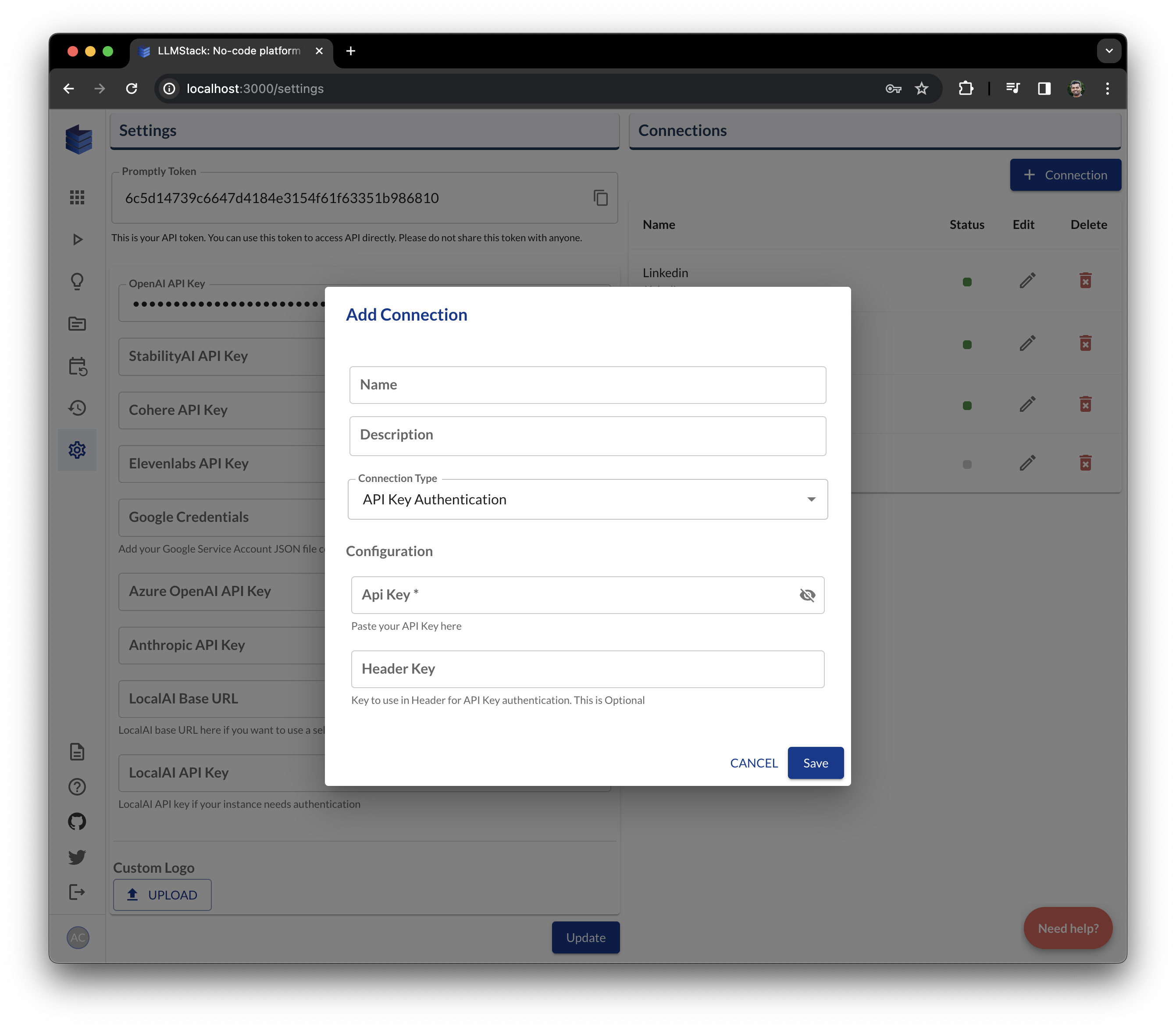This screenshot has width=1176, height=1028.
Task: Click the logout icon in sidebar
Action: 77,892
